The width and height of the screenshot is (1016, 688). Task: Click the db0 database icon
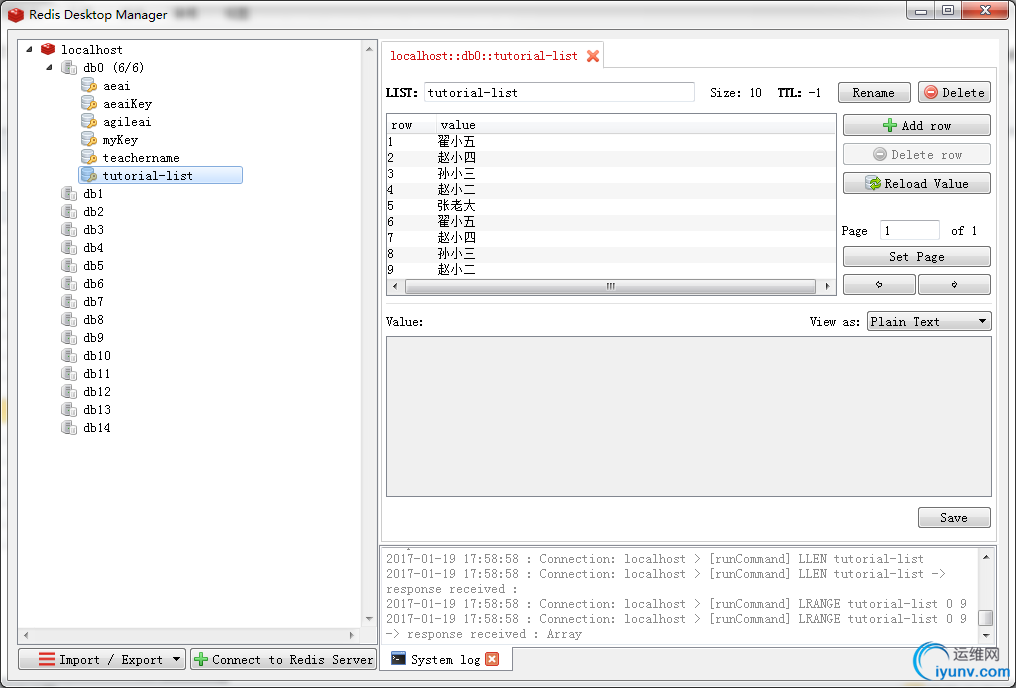pyautogui.click(x=69, y=67)
